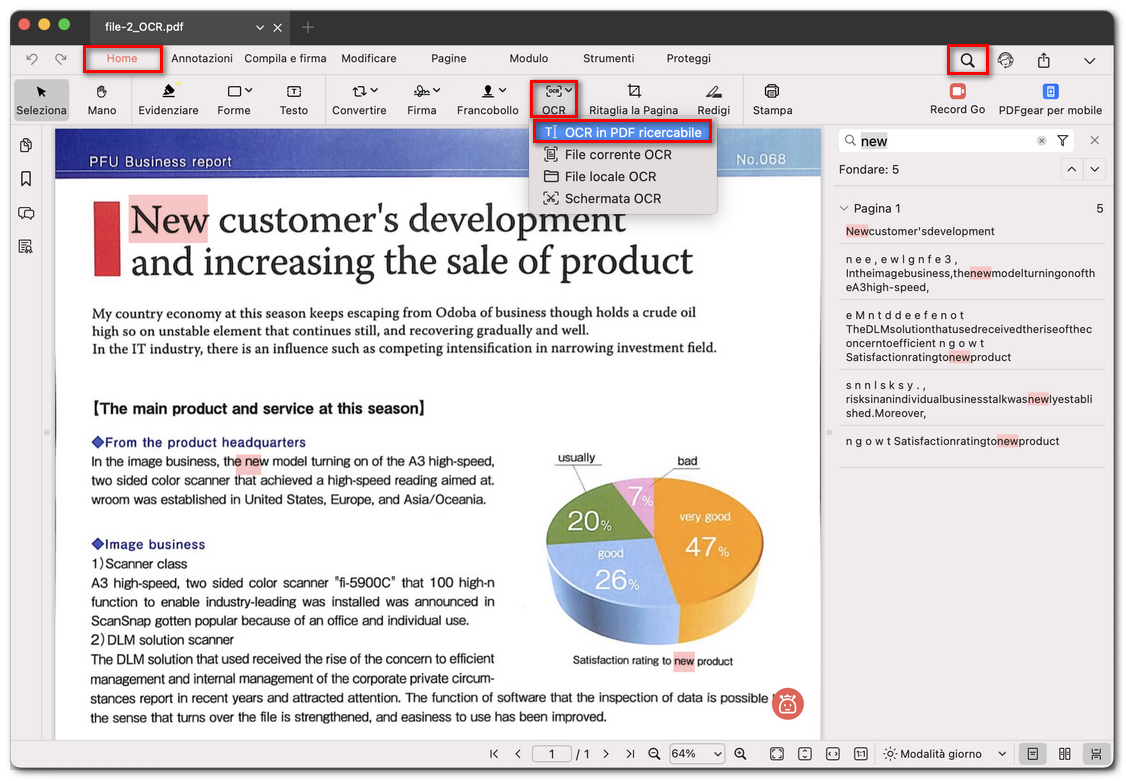The image size is (1126, 781).
Task: Click inside the page number field
Action: [551, 753]
